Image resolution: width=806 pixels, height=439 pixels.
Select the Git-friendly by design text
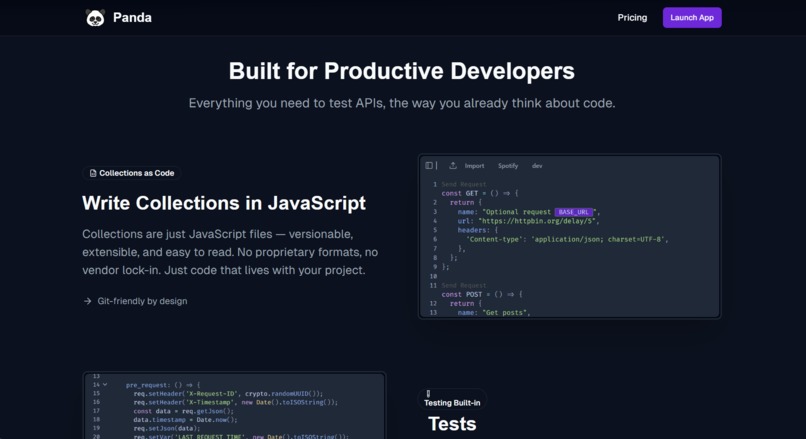point(142,301)
